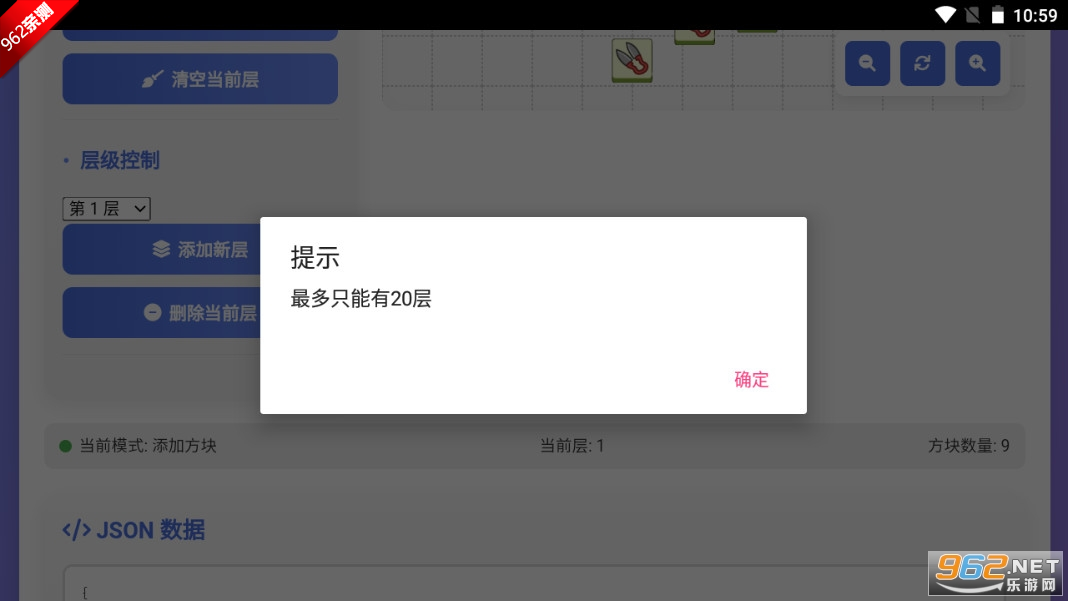Viewport: 1068px width, 601px height.
Task: Click the layers stack icon on 添加新层
Action: click(161, 249)
